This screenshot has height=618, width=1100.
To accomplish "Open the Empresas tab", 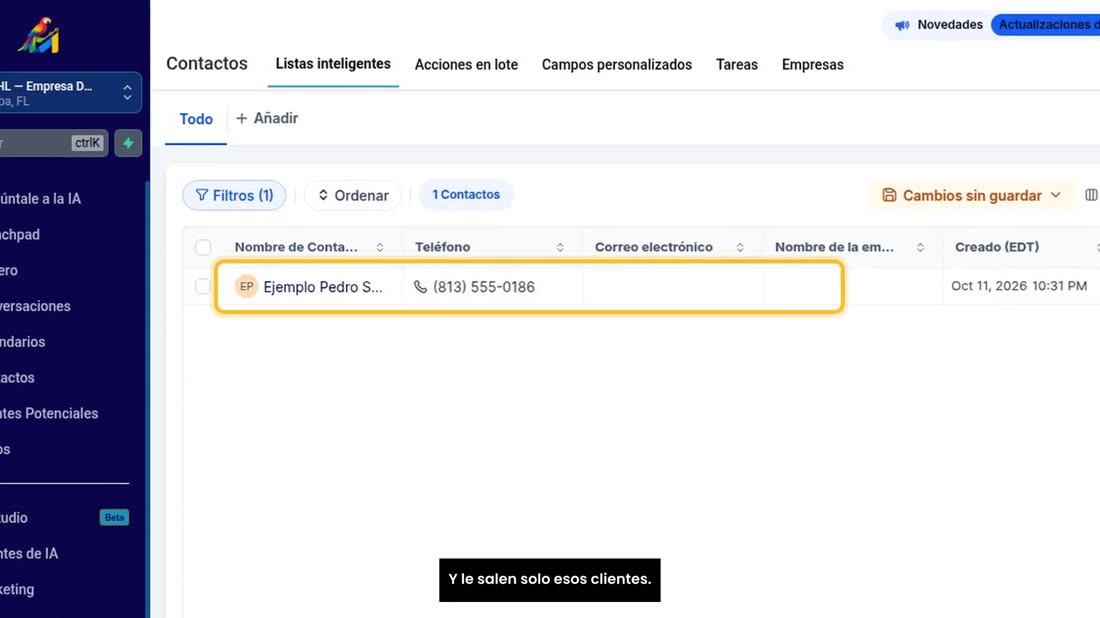I will point(812,65).
